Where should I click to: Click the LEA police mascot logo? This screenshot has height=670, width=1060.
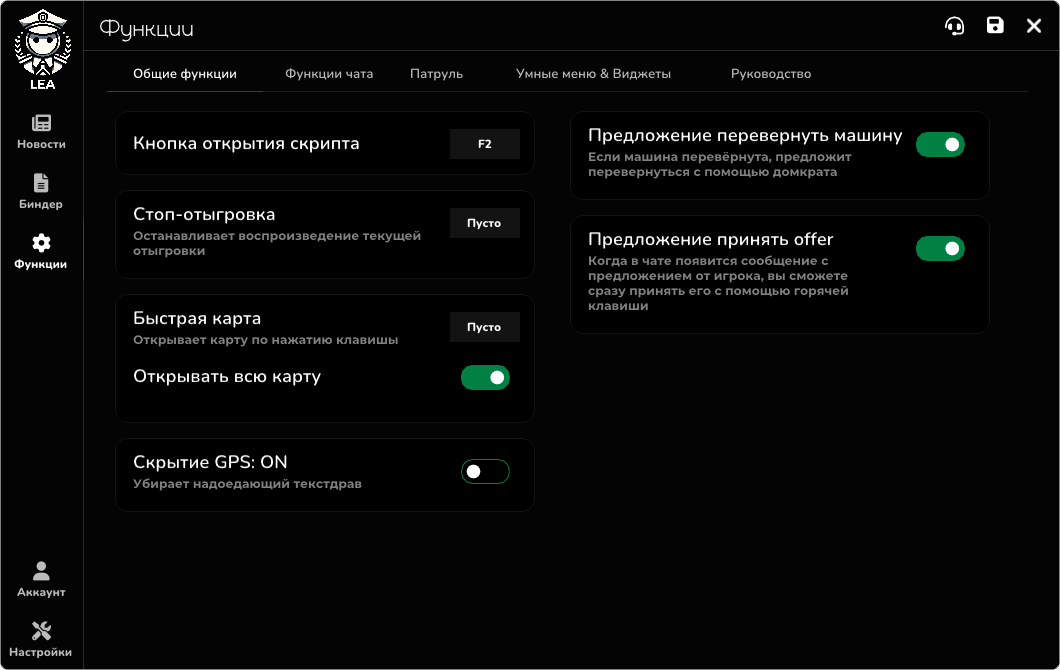click(42, 49)
